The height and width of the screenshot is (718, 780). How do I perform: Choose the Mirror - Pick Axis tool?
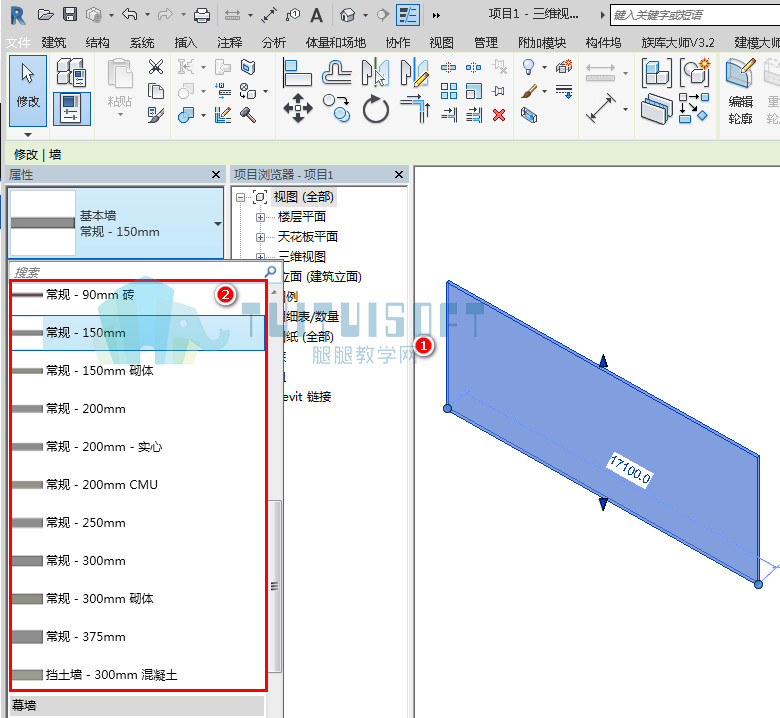[x=375, y=73]
